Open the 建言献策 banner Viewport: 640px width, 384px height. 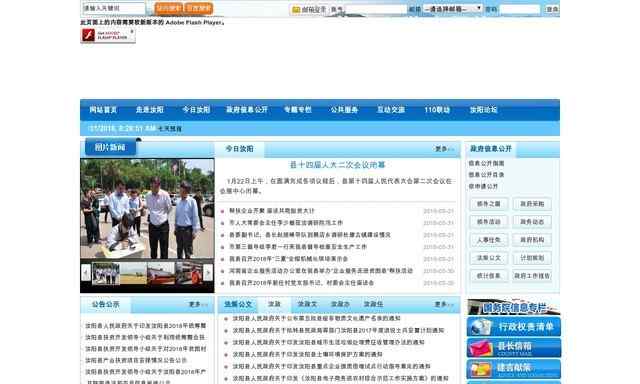coord(513,369)
